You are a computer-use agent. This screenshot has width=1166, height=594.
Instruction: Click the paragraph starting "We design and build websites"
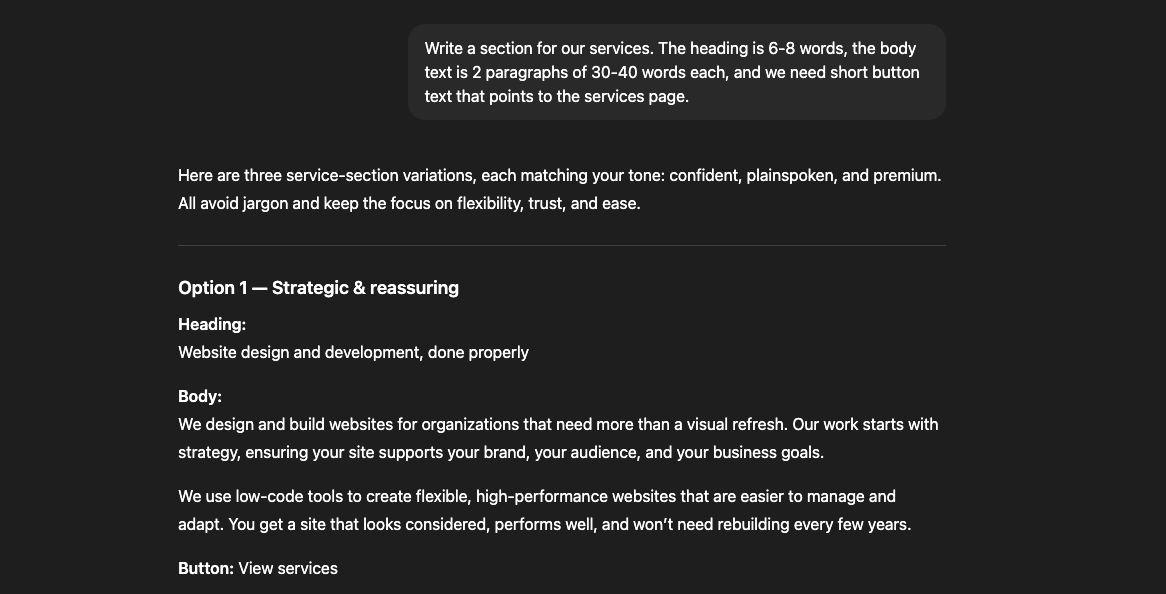(558, 438)
